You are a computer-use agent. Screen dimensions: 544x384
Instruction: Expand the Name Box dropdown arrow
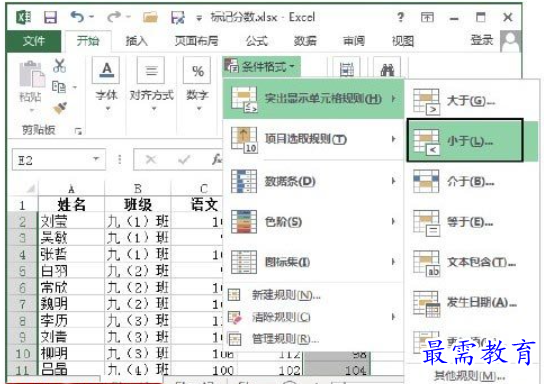click(x=96, y=159)
